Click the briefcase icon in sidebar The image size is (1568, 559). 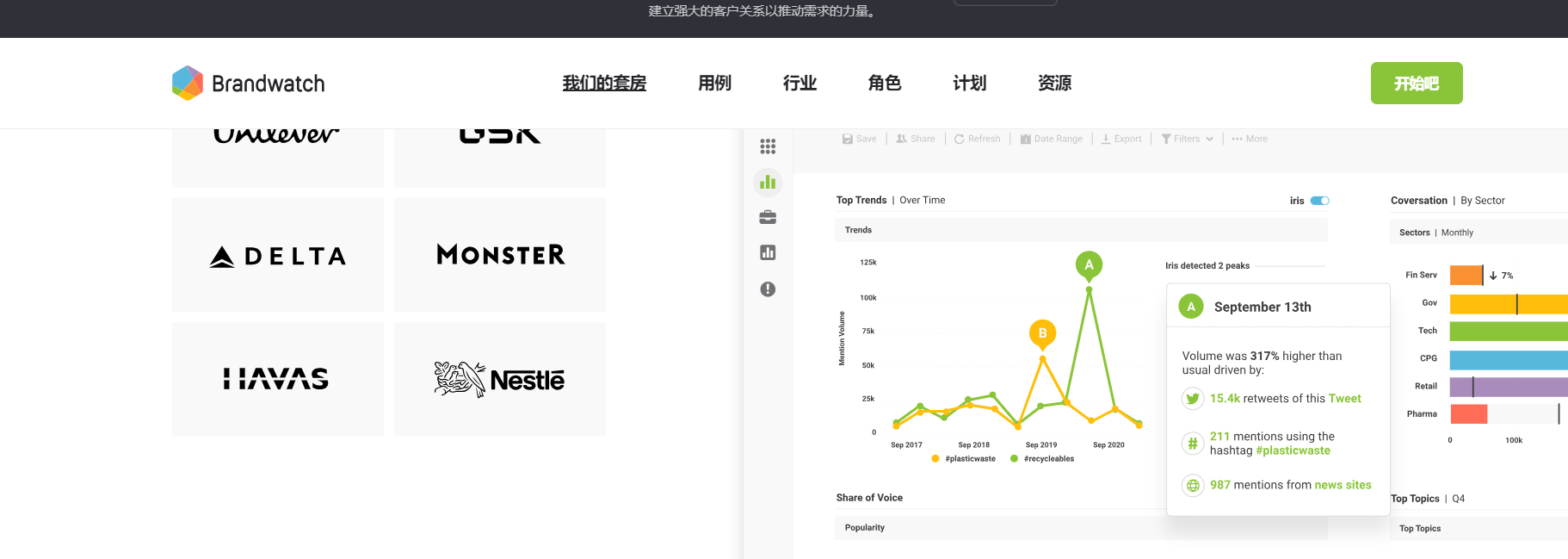pos(768,217)
